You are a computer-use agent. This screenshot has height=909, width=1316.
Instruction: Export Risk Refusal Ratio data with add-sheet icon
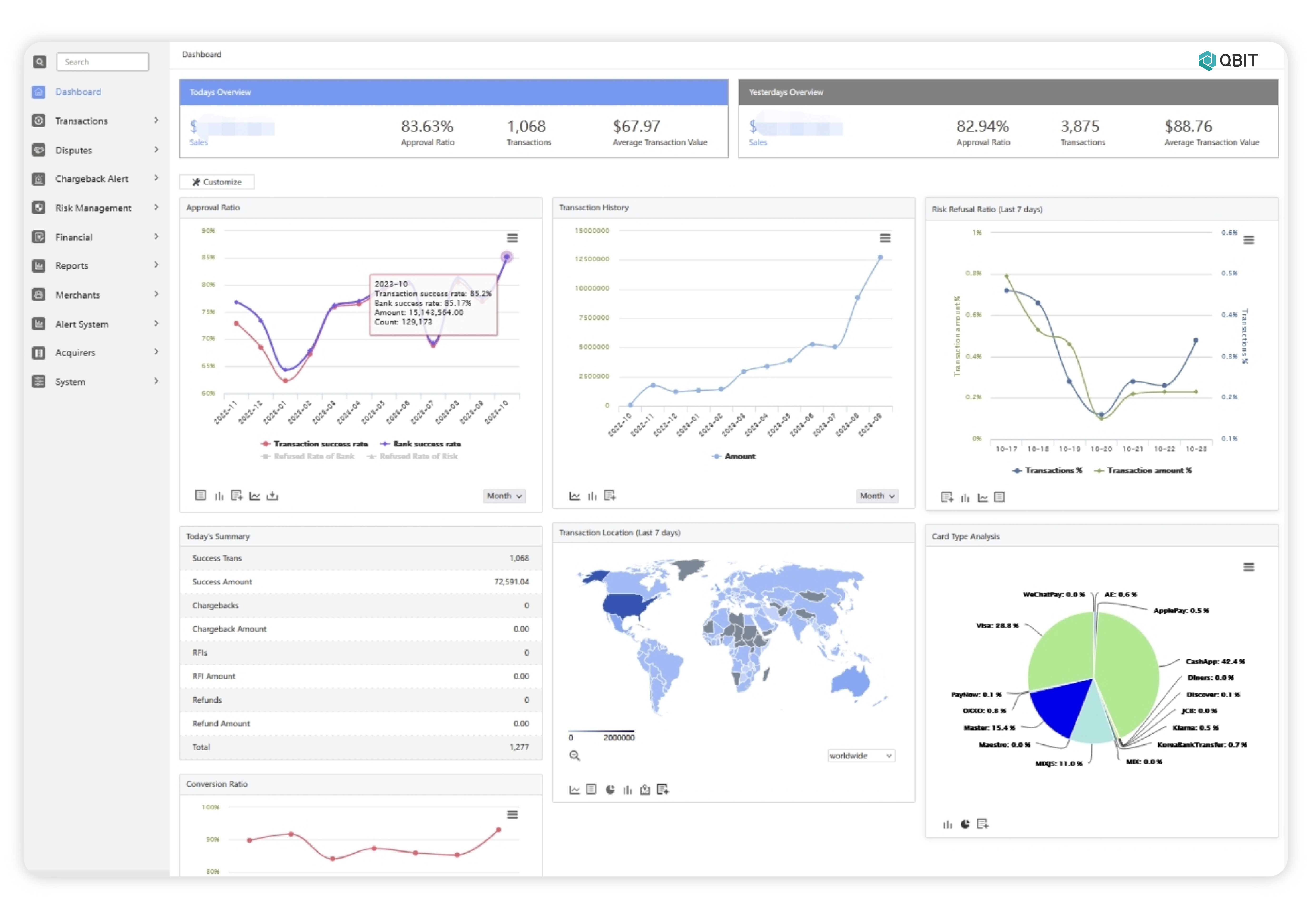947,498
